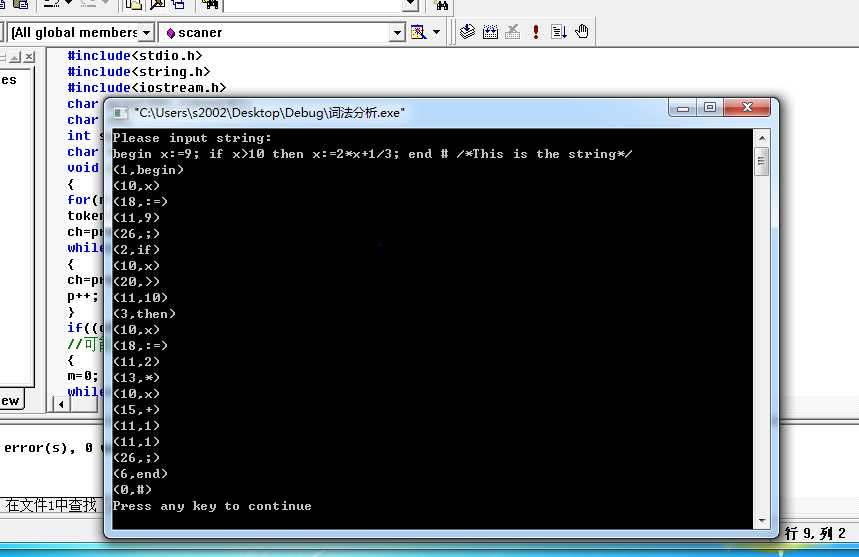The image size is (859, 557).
Task: Toggle breakpoint with the hand icon
Action: click(x=582, y=32)
